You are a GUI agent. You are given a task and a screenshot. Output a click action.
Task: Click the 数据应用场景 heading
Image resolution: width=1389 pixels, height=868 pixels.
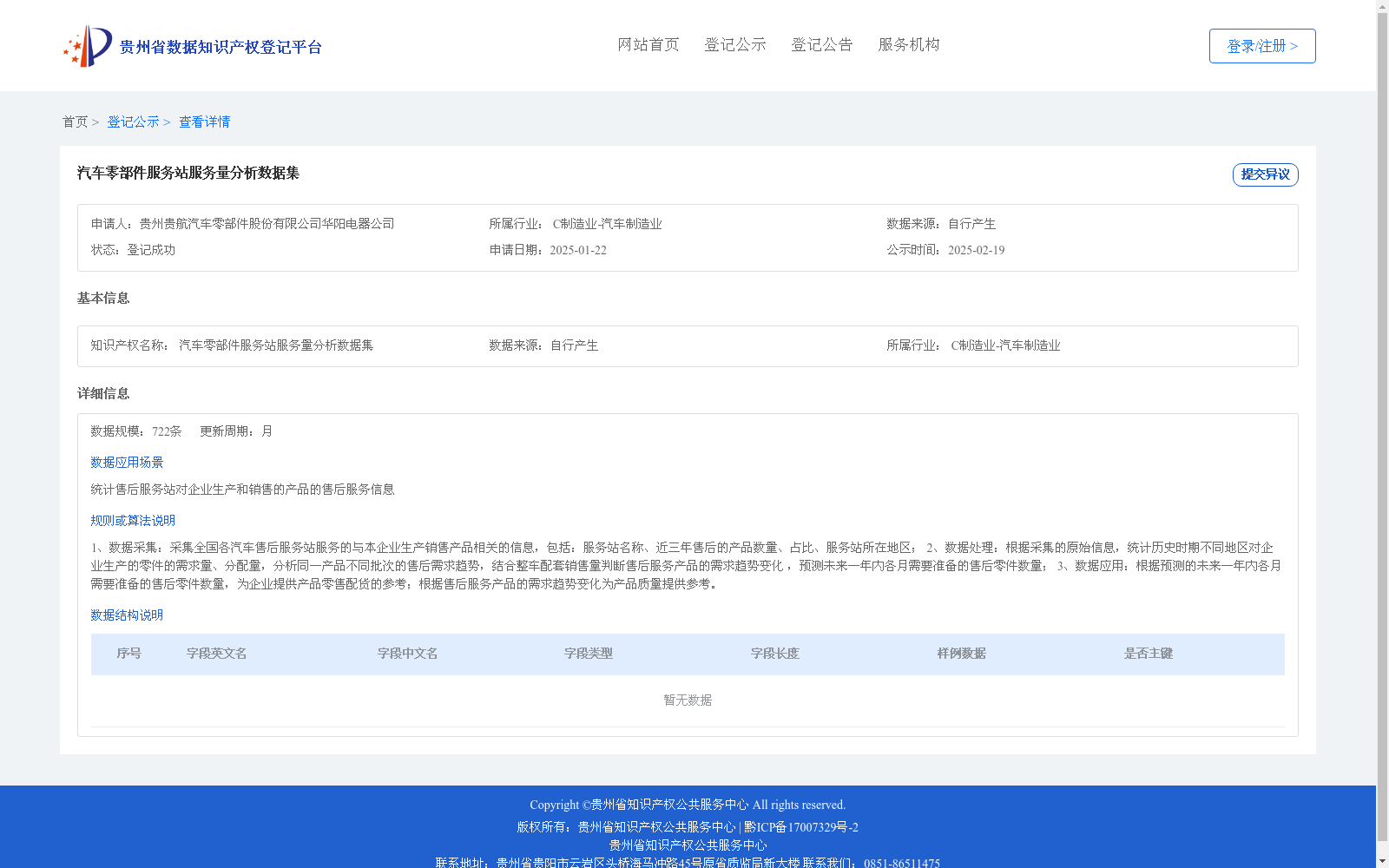pyautogui.click(x=127, y=463)
